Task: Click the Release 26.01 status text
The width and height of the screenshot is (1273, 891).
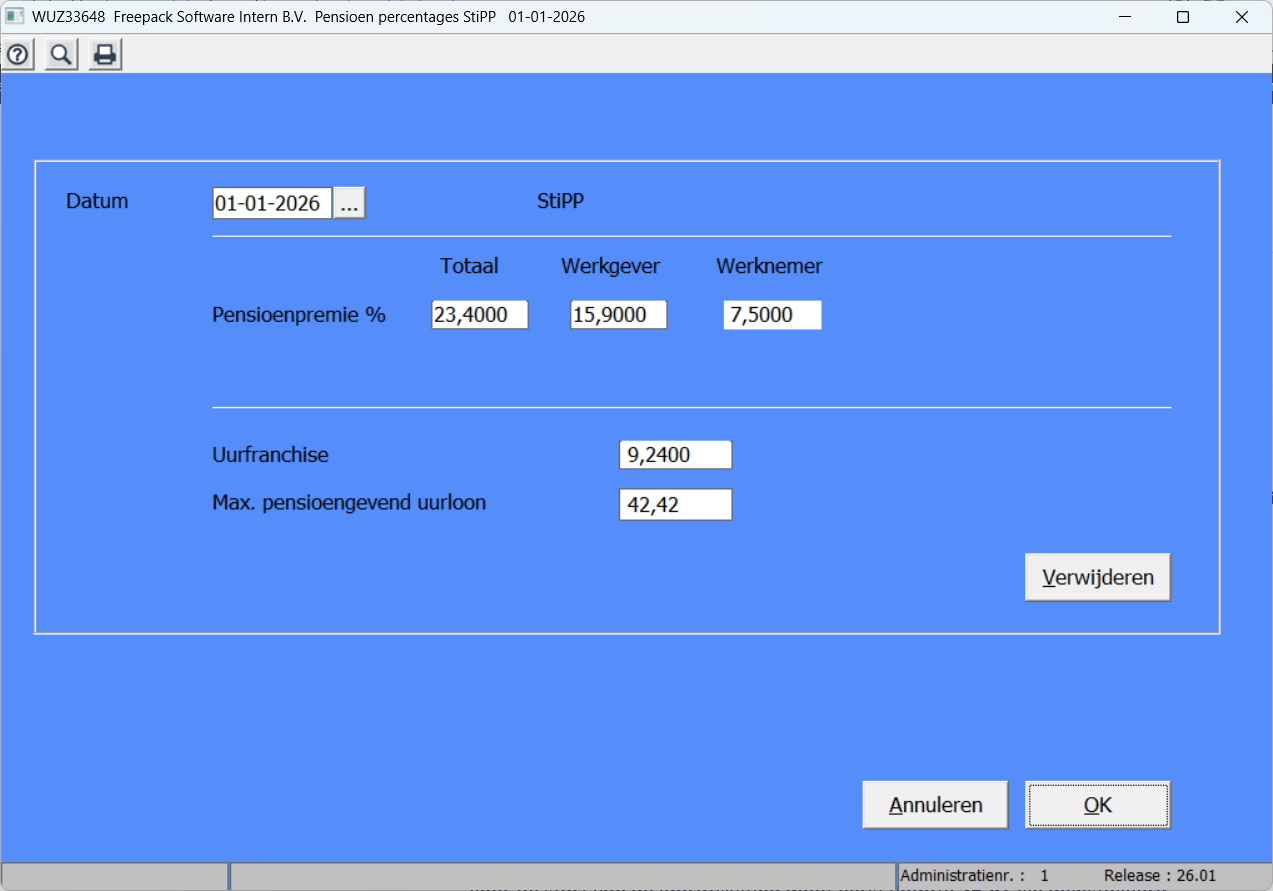Action: point(1160,875)
